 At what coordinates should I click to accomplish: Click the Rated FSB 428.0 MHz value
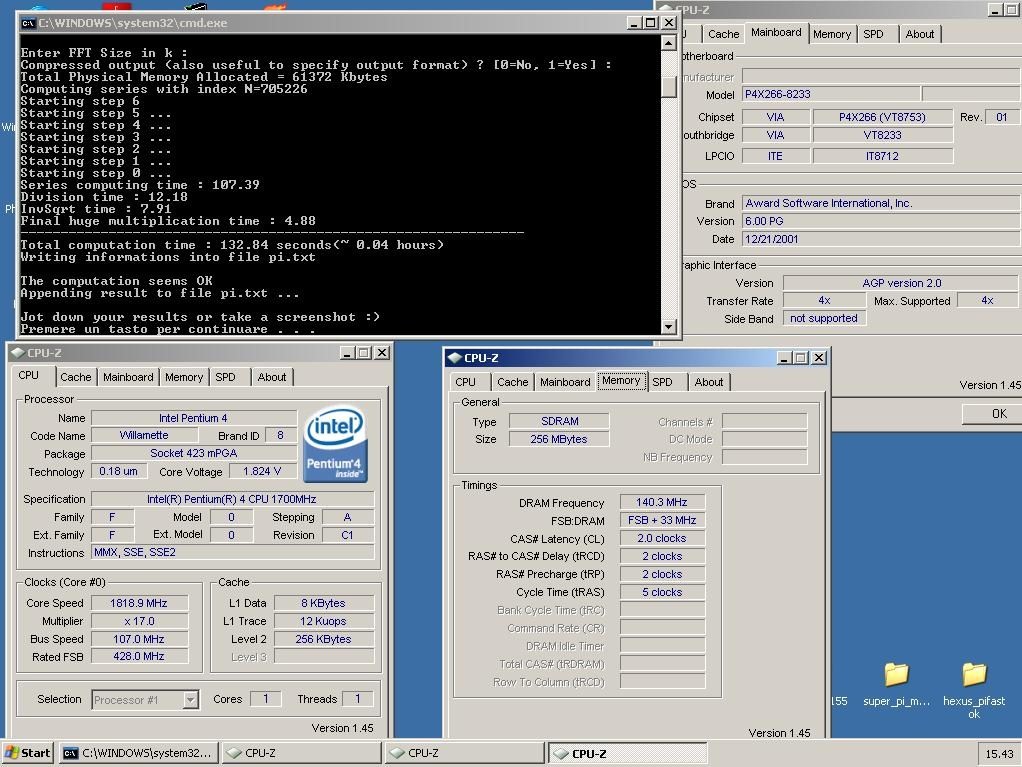(x=139, y=656)
